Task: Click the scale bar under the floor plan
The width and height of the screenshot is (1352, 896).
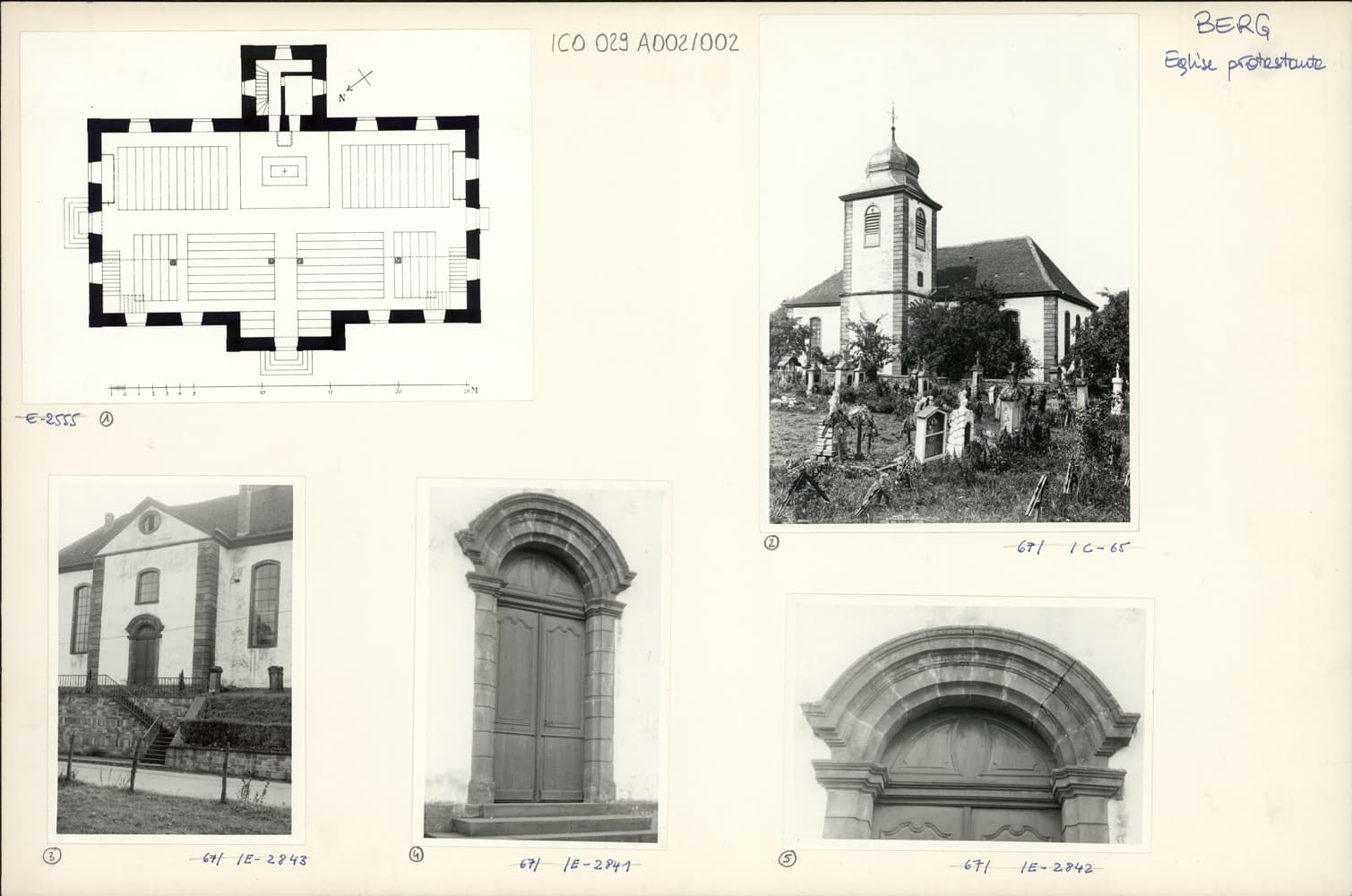Action: (x=291, y=389)
